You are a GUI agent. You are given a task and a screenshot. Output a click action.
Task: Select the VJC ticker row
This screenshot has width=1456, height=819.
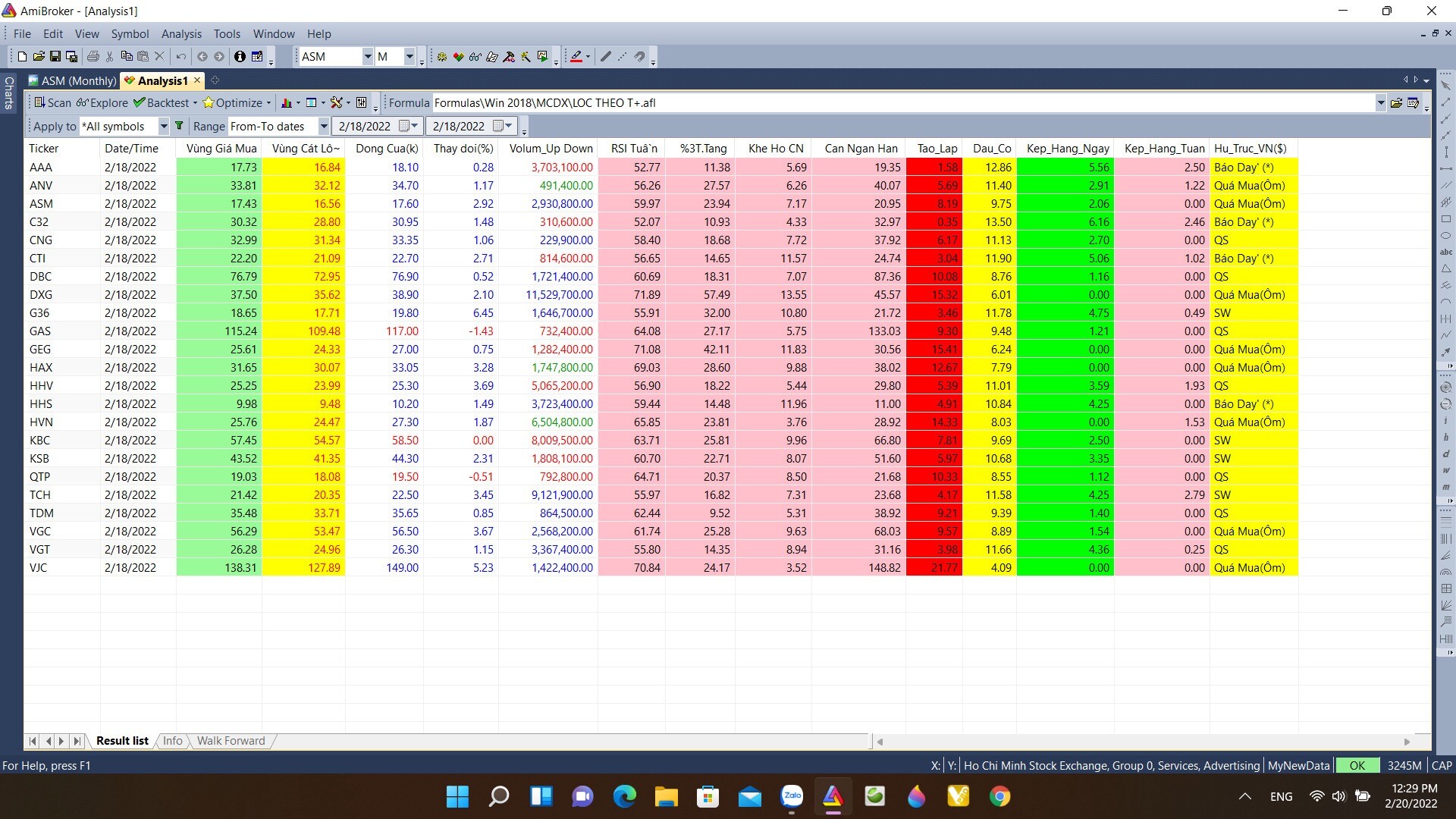[661, 567]
